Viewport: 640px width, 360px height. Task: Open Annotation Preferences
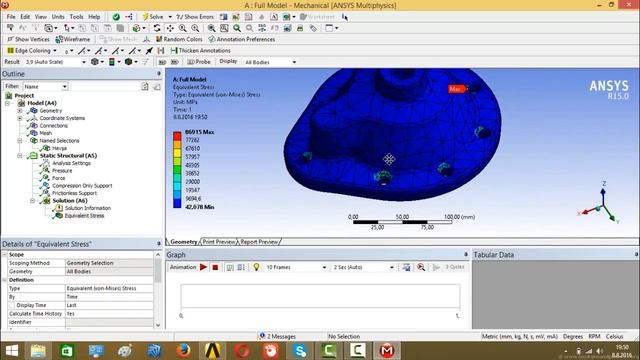coord(242,39)
